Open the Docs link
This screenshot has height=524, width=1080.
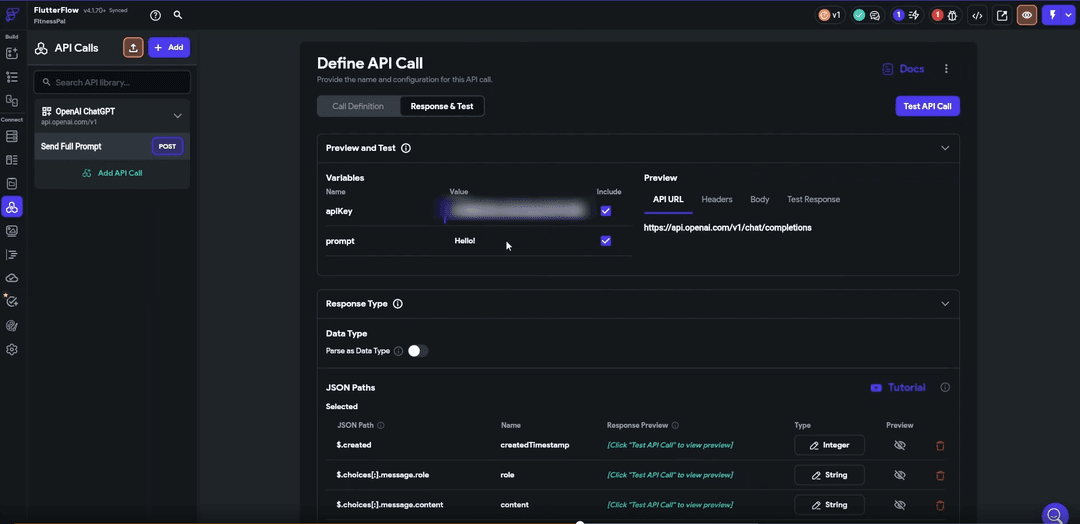903,69
